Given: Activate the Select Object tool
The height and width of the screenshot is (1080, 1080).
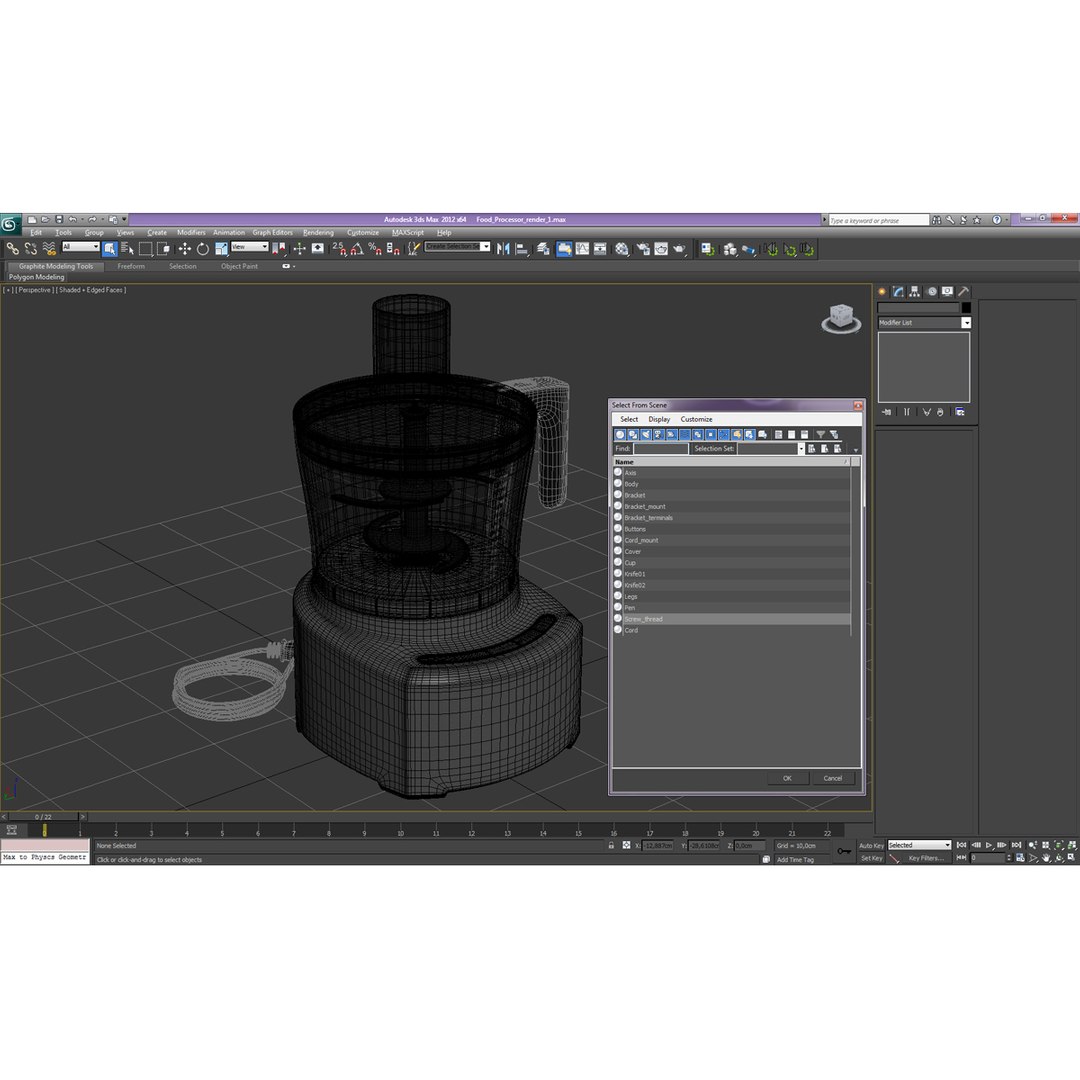Looking at the screenshot, I should click(110, 249).
